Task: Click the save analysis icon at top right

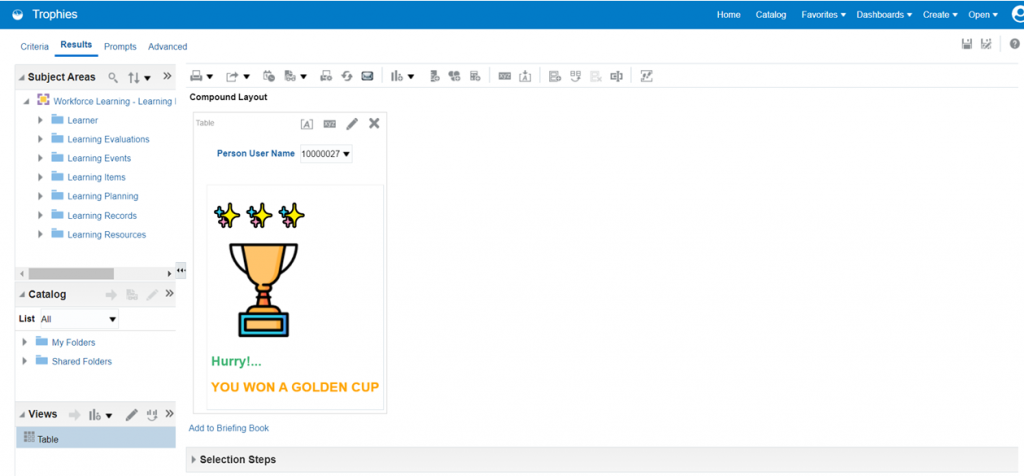Action: [967, 44]
